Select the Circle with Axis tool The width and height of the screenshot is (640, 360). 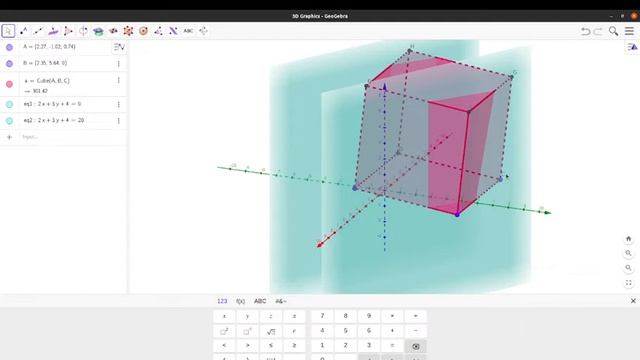point(83,31)
